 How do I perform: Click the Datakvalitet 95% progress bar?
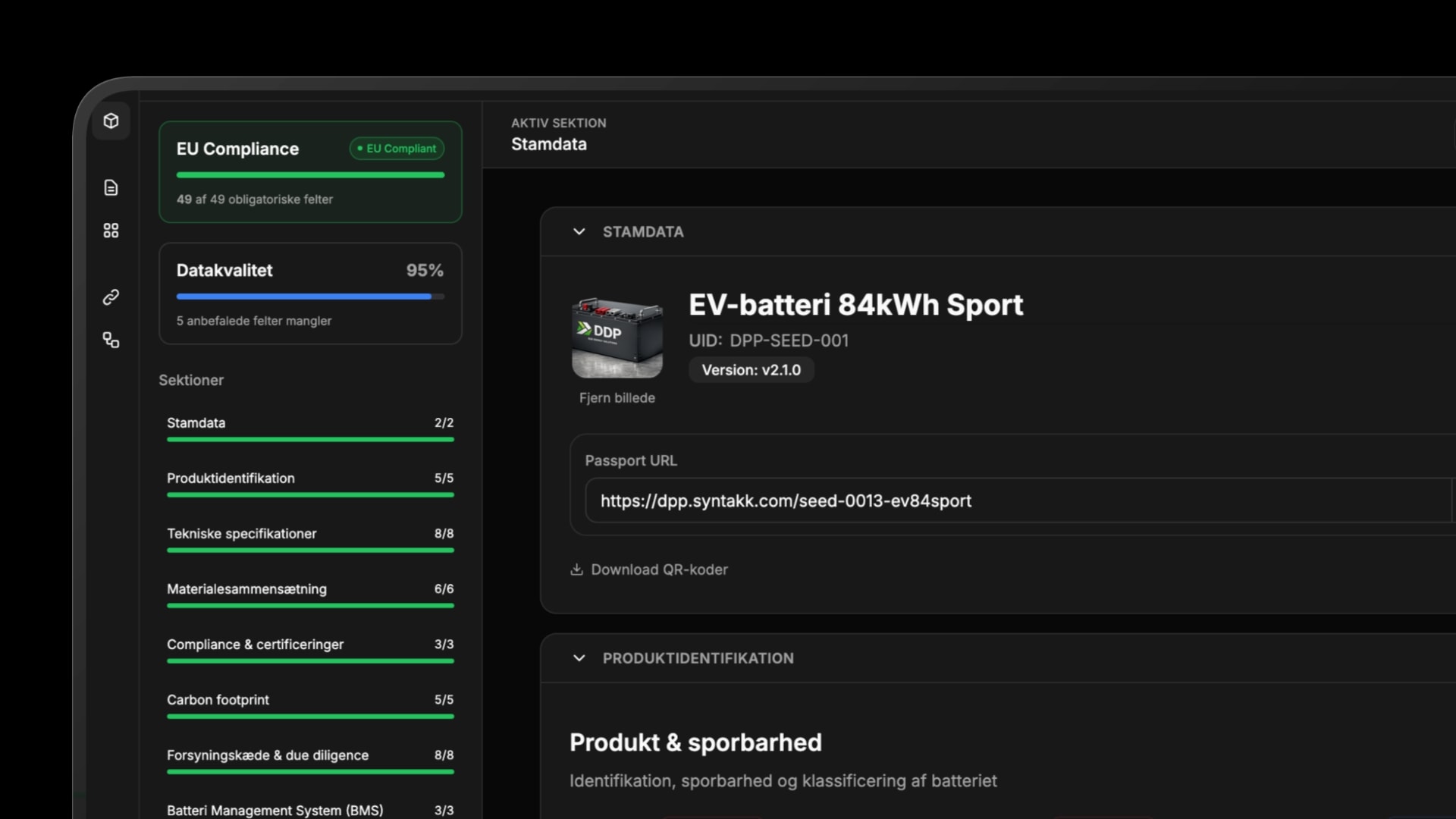pyautogui.click(x=309, y=297)
